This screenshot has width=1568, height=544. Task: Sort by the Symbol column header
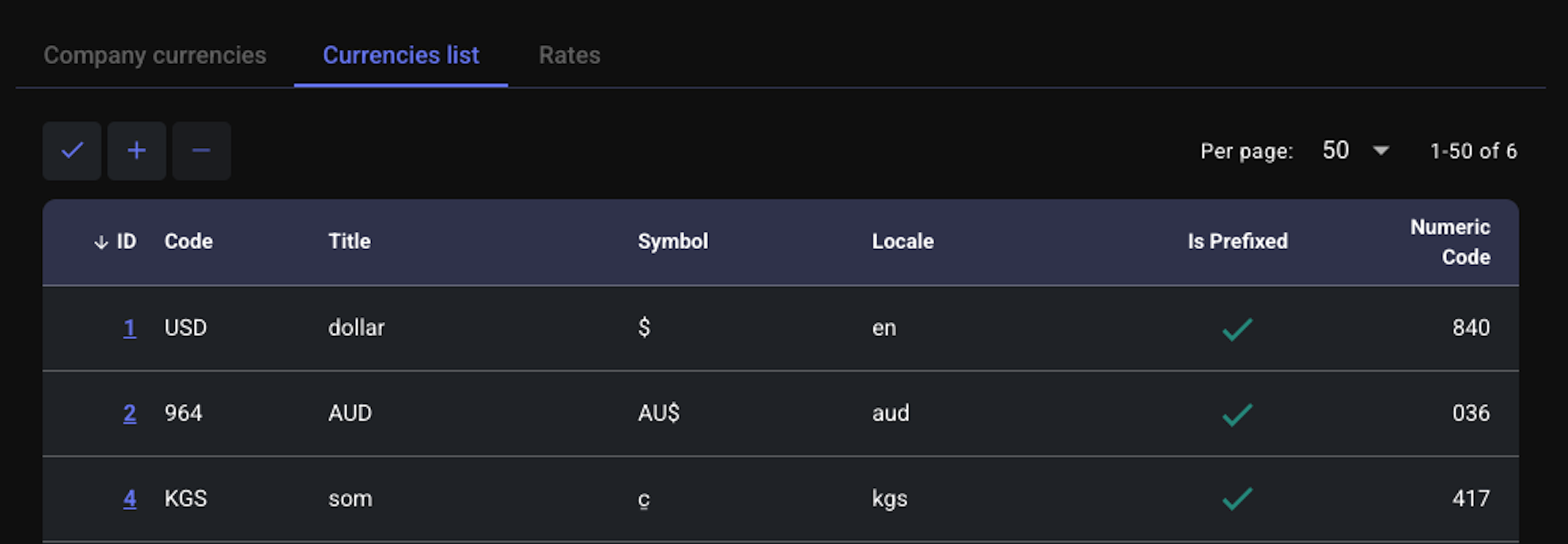point(673,241)
